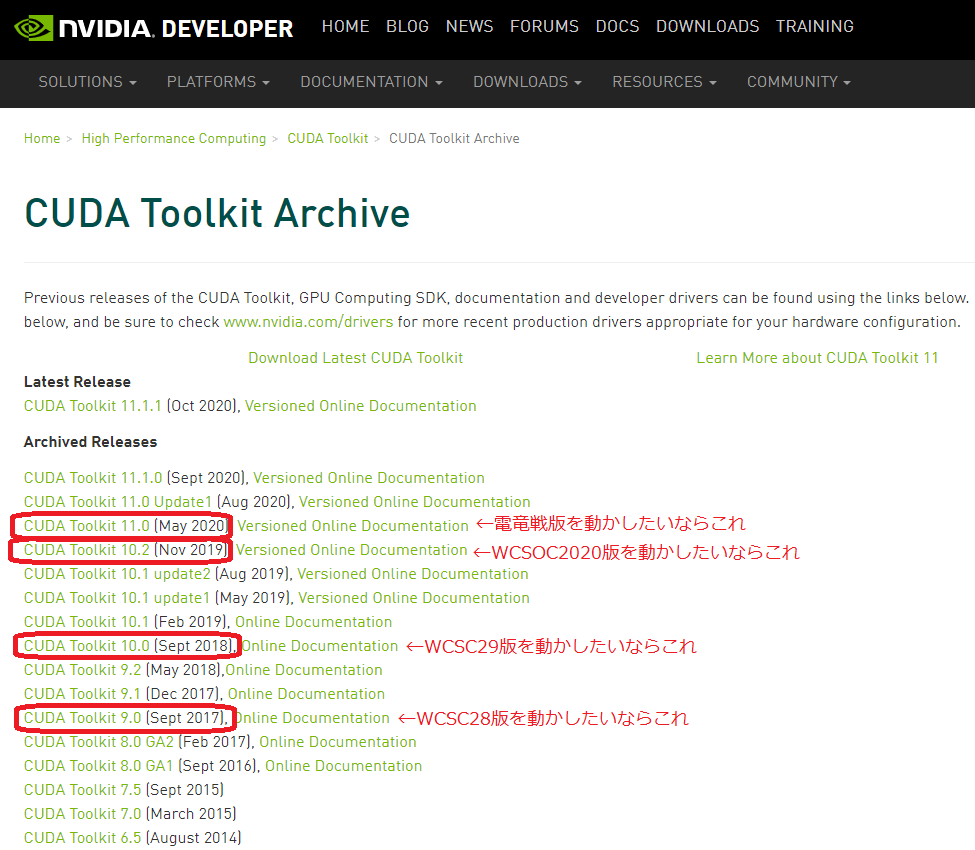The height and width of the screenshot is (850, 975).
Task: Go to TRAINING in top navigation
Action: click(x=815, y=27)
